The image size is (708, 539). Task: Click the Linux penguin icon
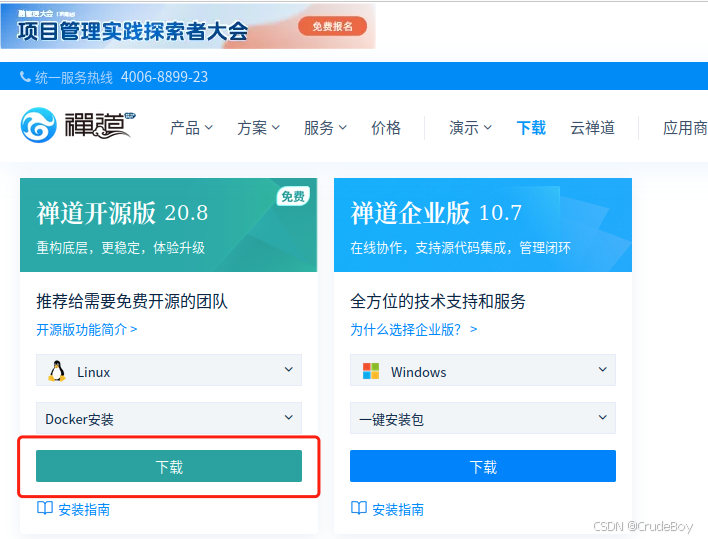click(57, 371)
